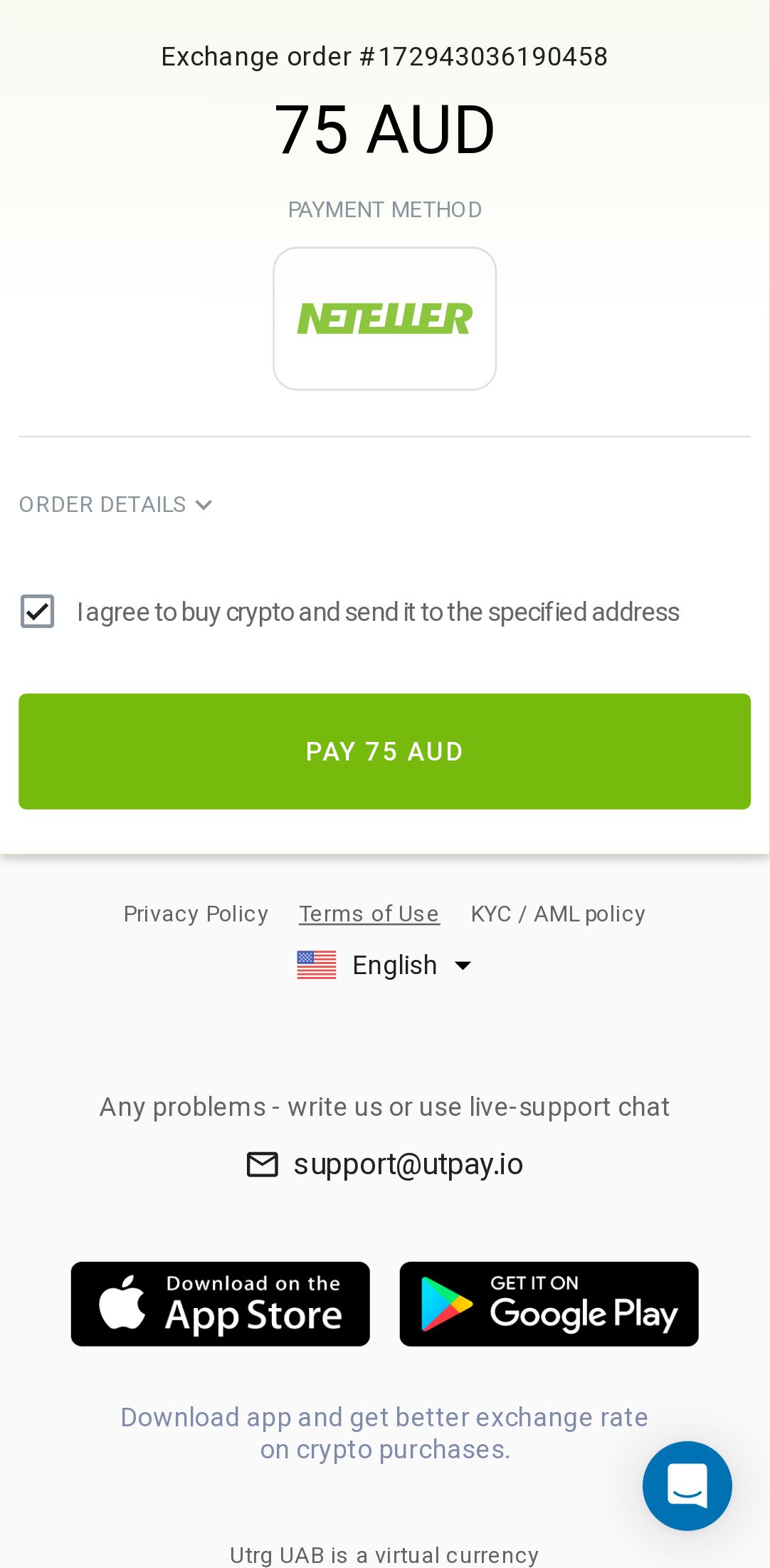
Task: Open the Terms of Use link
Action: tap(369, 914)
